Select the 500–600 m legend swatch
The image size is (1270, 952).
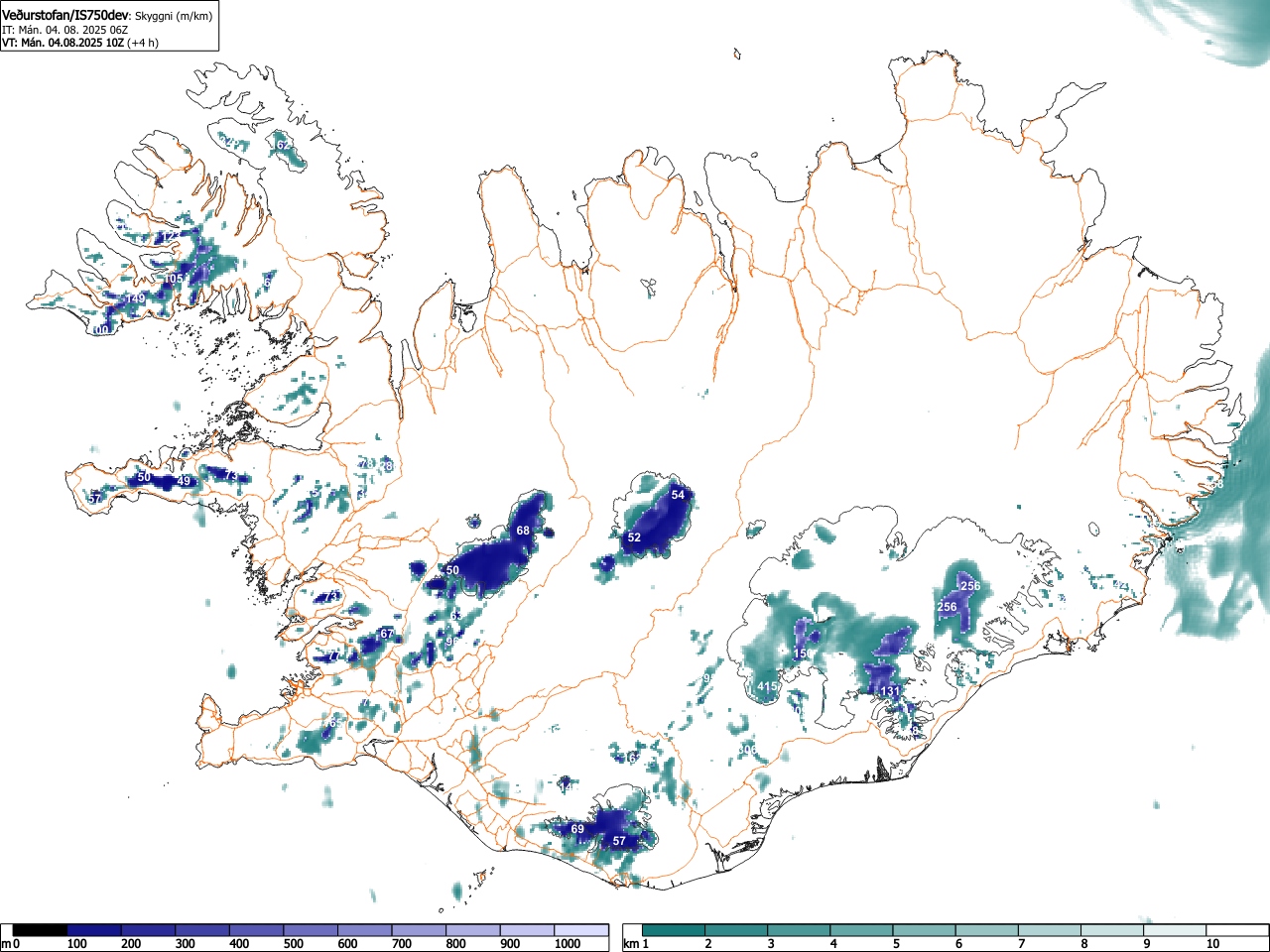click(311, 930)
